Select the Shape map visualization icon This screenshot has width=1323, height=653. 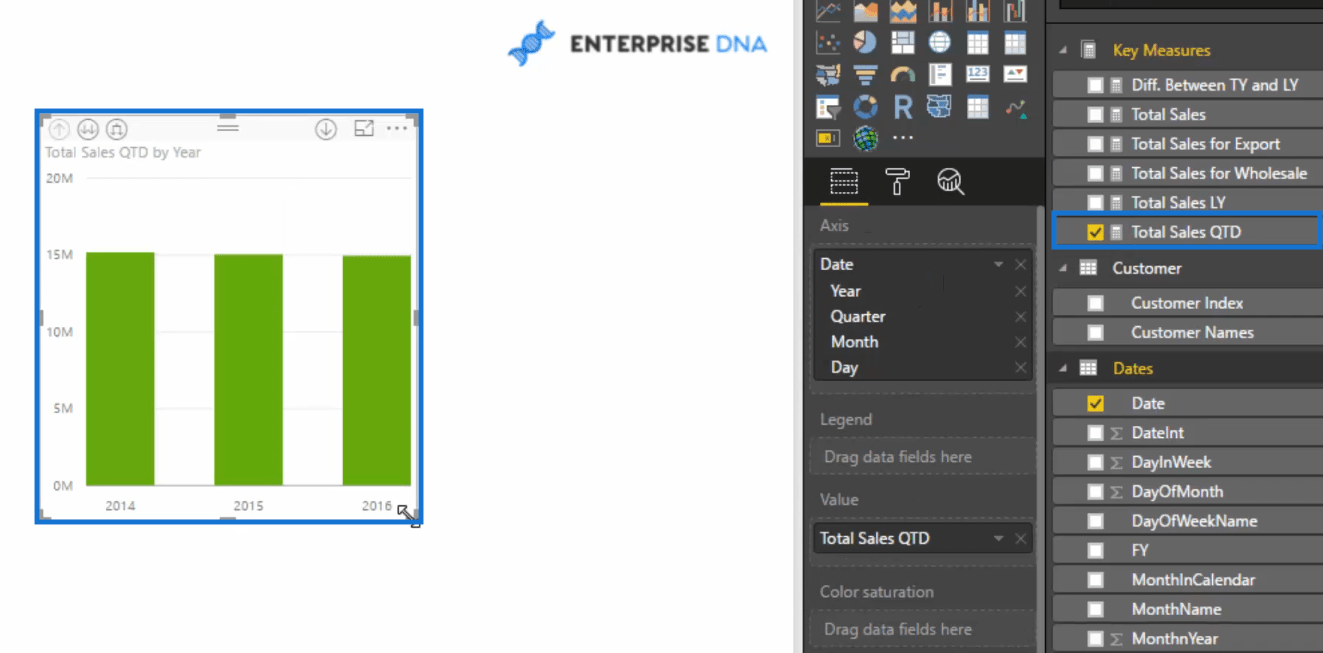pyautogui.click(x=940, y=107)
